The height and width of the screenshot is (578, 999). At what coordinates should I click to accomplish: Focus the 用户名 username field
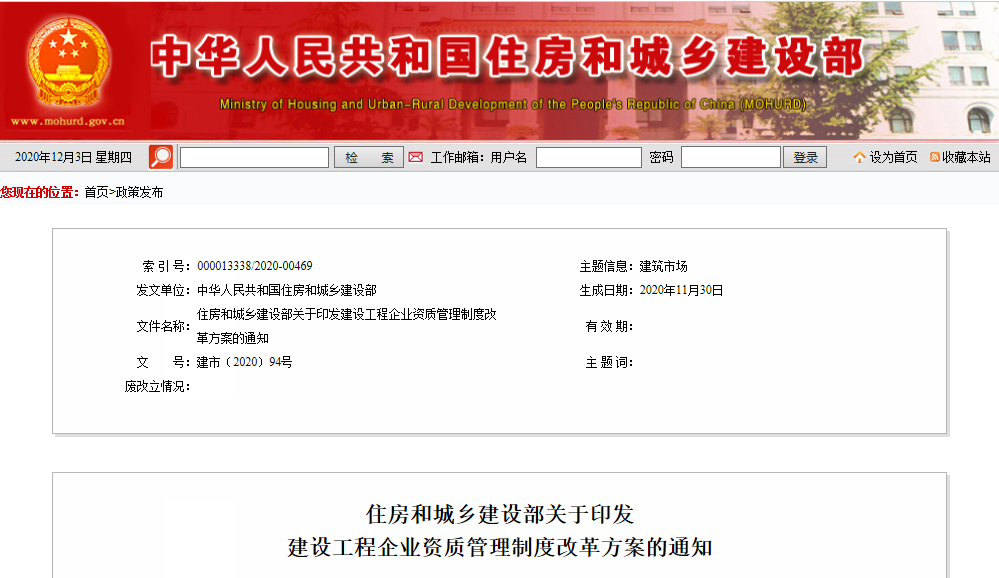(x=589, y=157)
